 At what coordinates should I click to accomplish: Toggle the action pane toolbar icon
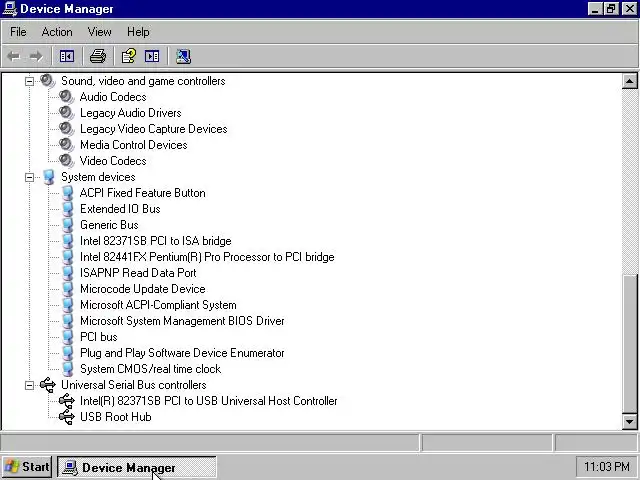(x=152, y=56)
